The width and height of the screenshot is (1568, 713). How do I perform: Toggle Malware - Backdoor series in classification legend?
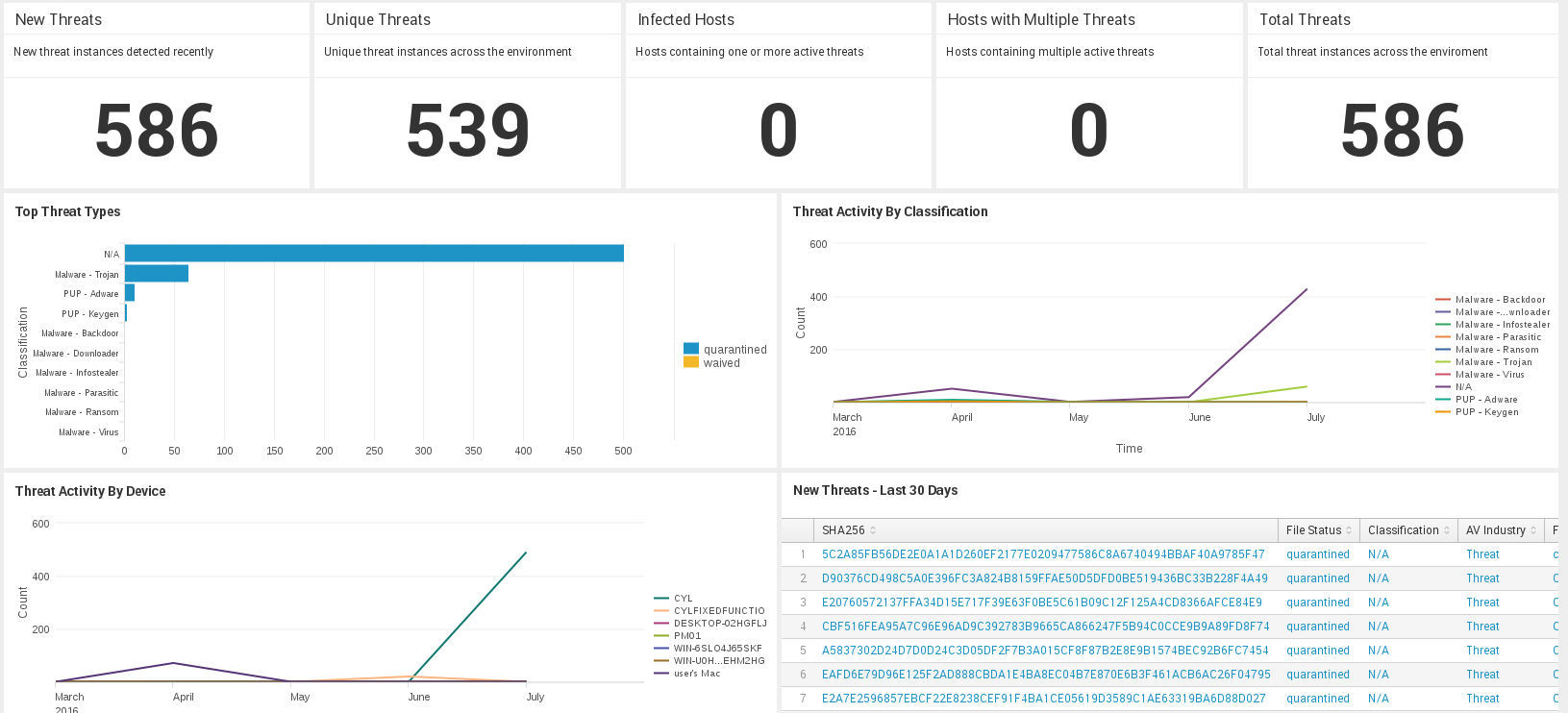click(1491, 300)
